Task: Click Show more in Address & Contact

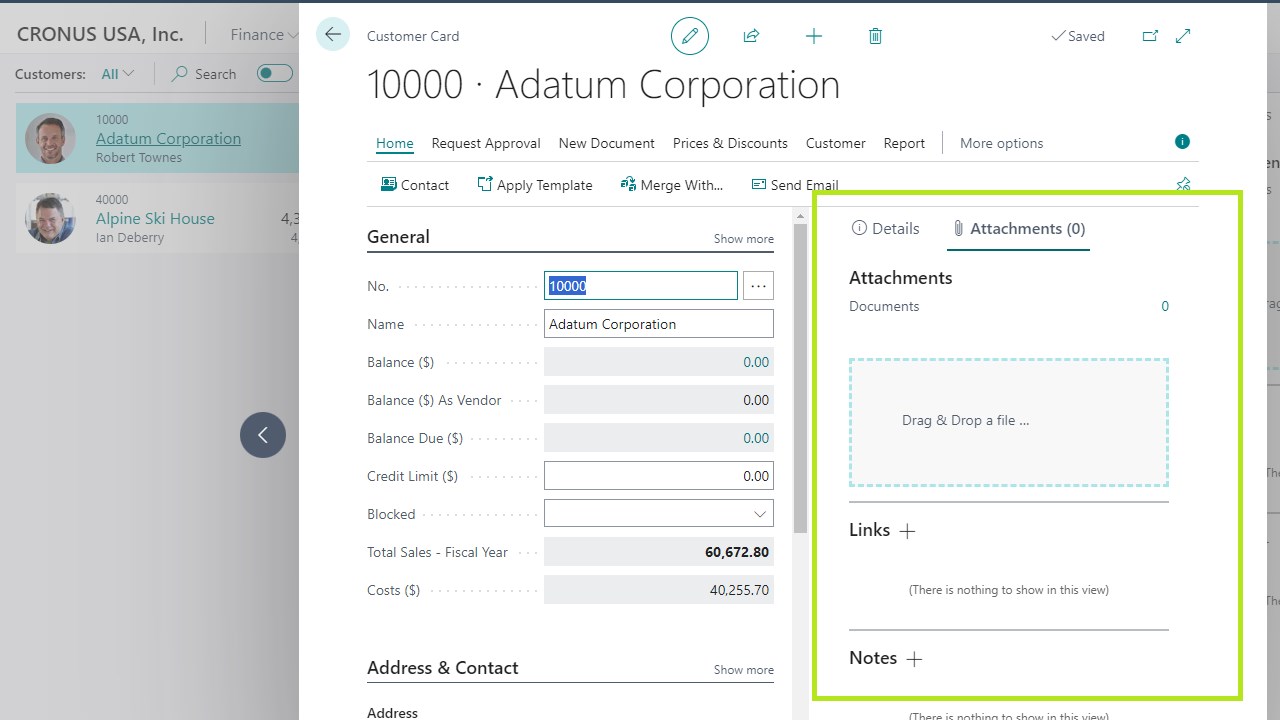Action: pos(744,670)
